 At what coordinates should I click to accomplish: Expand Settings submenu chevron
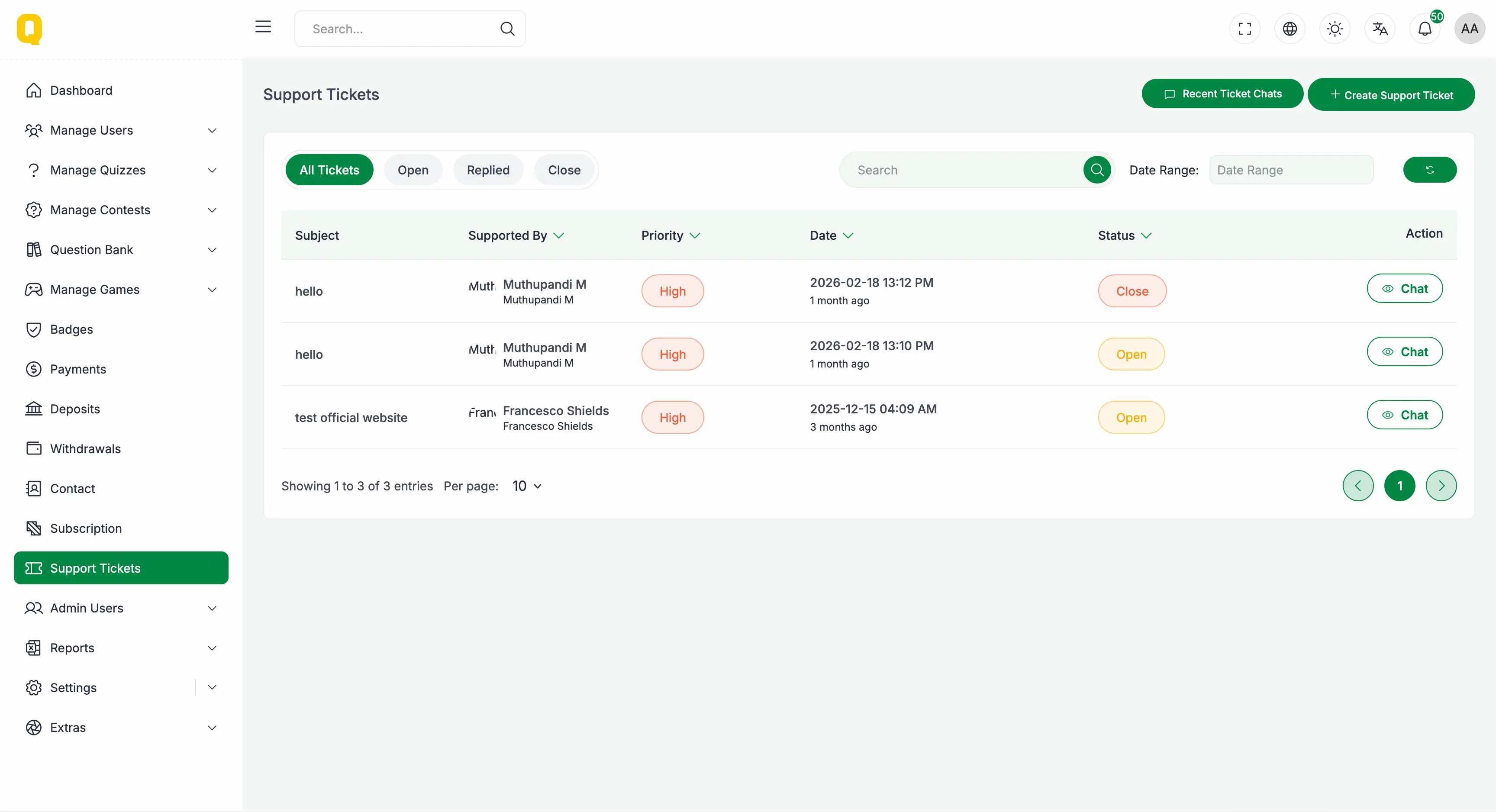212,687
